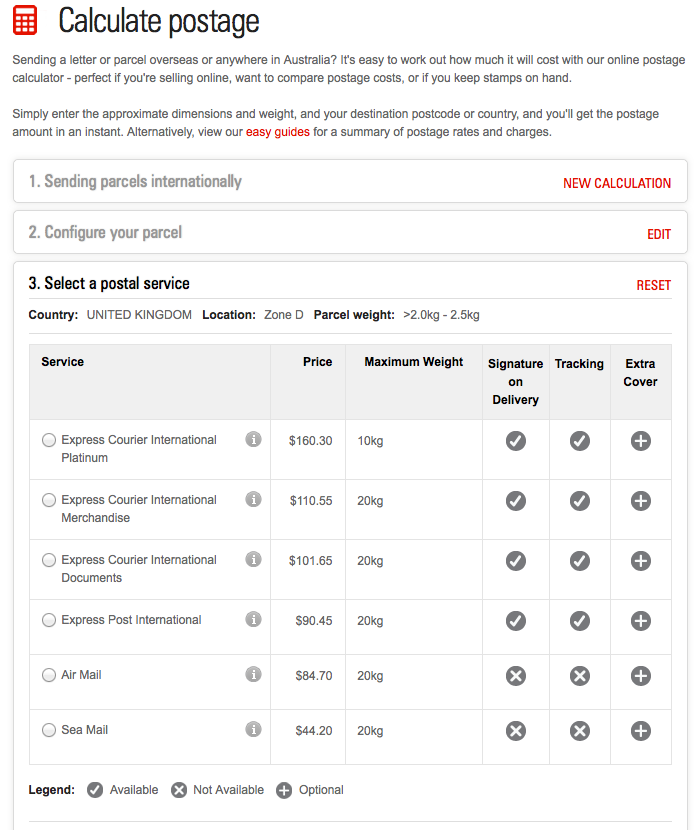Click the red calculator icon
695x830 pixels.
(x=25, y=21)
